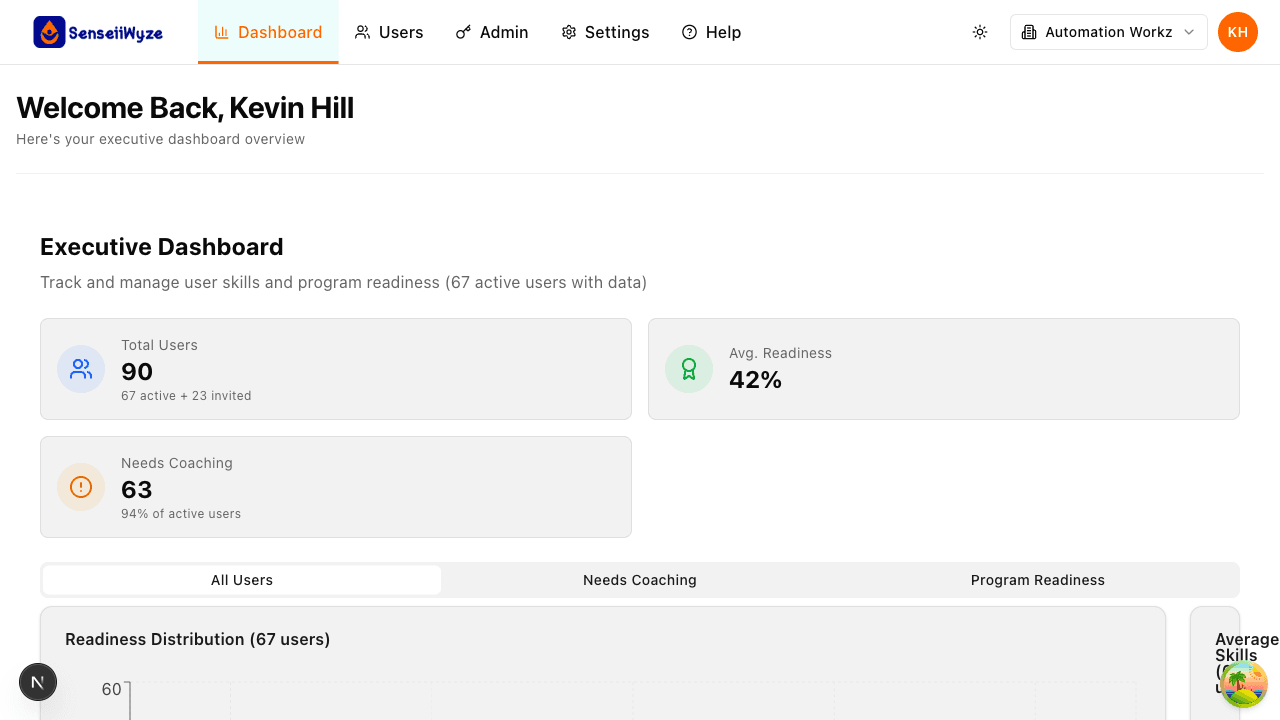
Task: Click the award icon on Avg. Readiness card
Action: click(689, 368)
